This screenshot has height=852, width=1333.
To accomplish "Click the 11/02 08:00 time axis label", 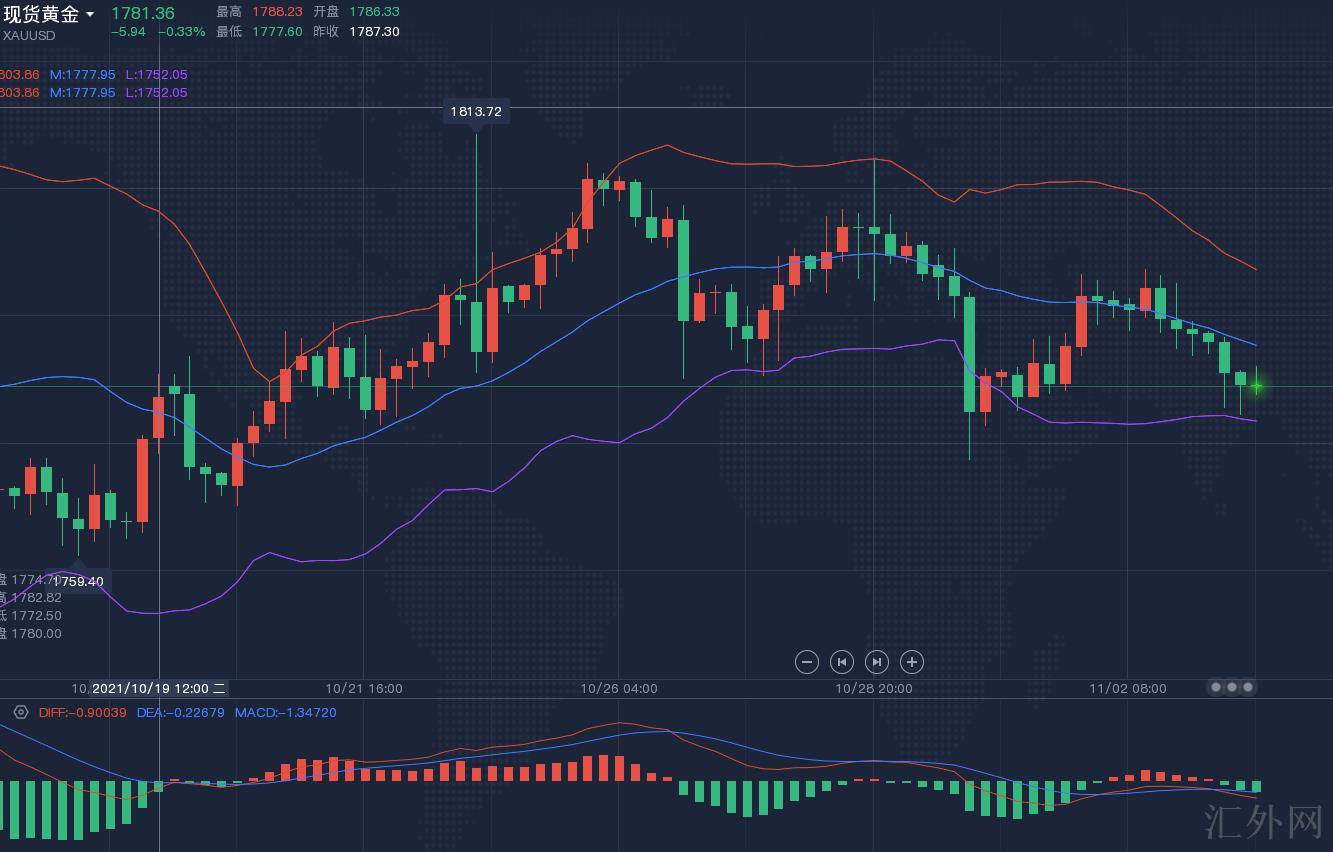I will click(x=1128, y=689).
